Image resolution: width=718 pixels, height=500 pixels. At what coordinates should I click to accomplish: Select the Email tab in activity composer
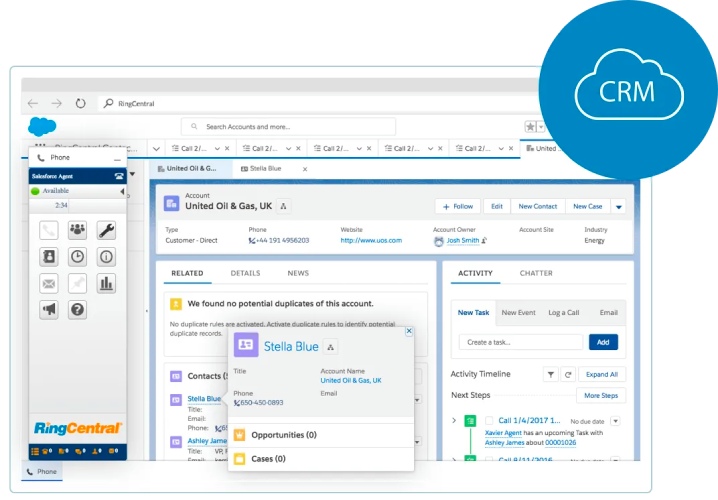tap(609, 312)
